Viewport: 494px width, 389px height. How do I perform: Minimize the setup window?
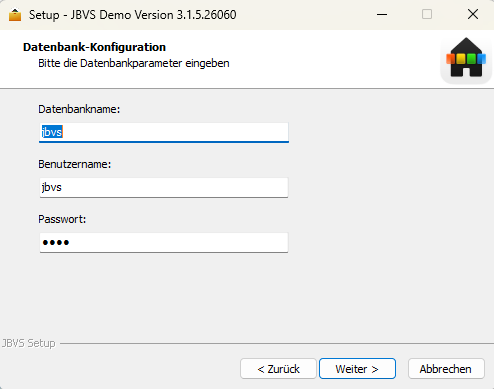382,15
